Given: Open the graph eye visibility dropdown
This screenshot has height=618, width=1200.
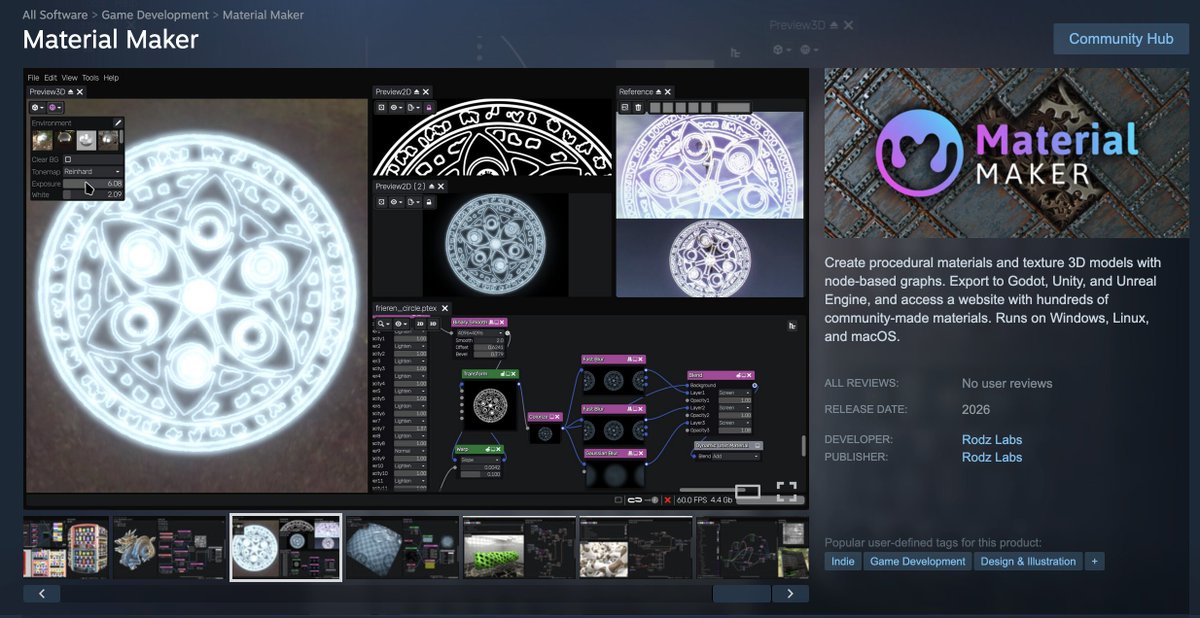Looking at the screenshot, I should tap(400, 324).
